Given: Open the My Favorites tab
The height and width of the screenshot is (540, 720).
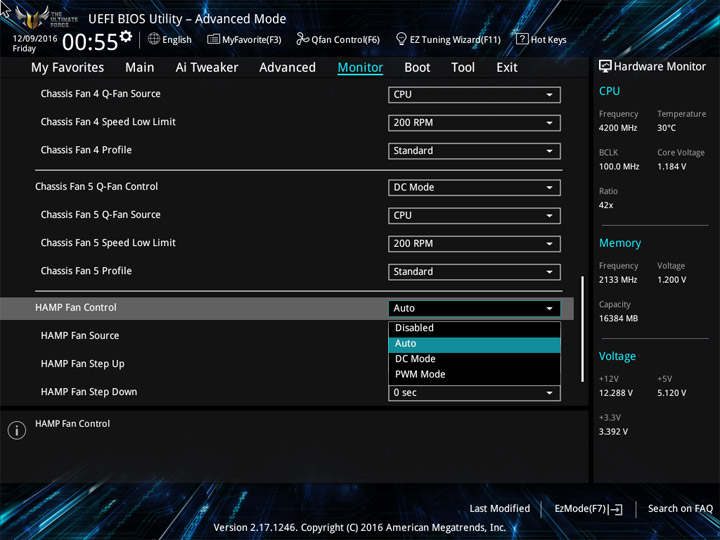Looking at the screenshot, I should pyautogui.click(x=68, y=68).
